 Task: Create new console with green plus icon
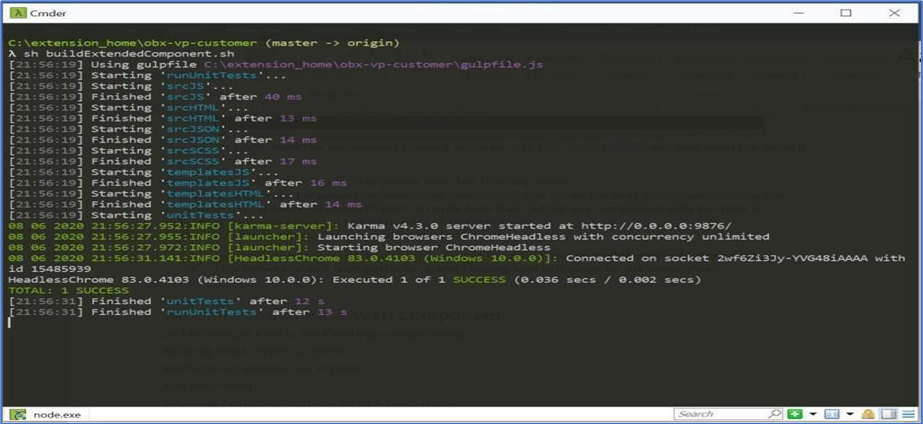pyautogui.click(x=795, y=414)
